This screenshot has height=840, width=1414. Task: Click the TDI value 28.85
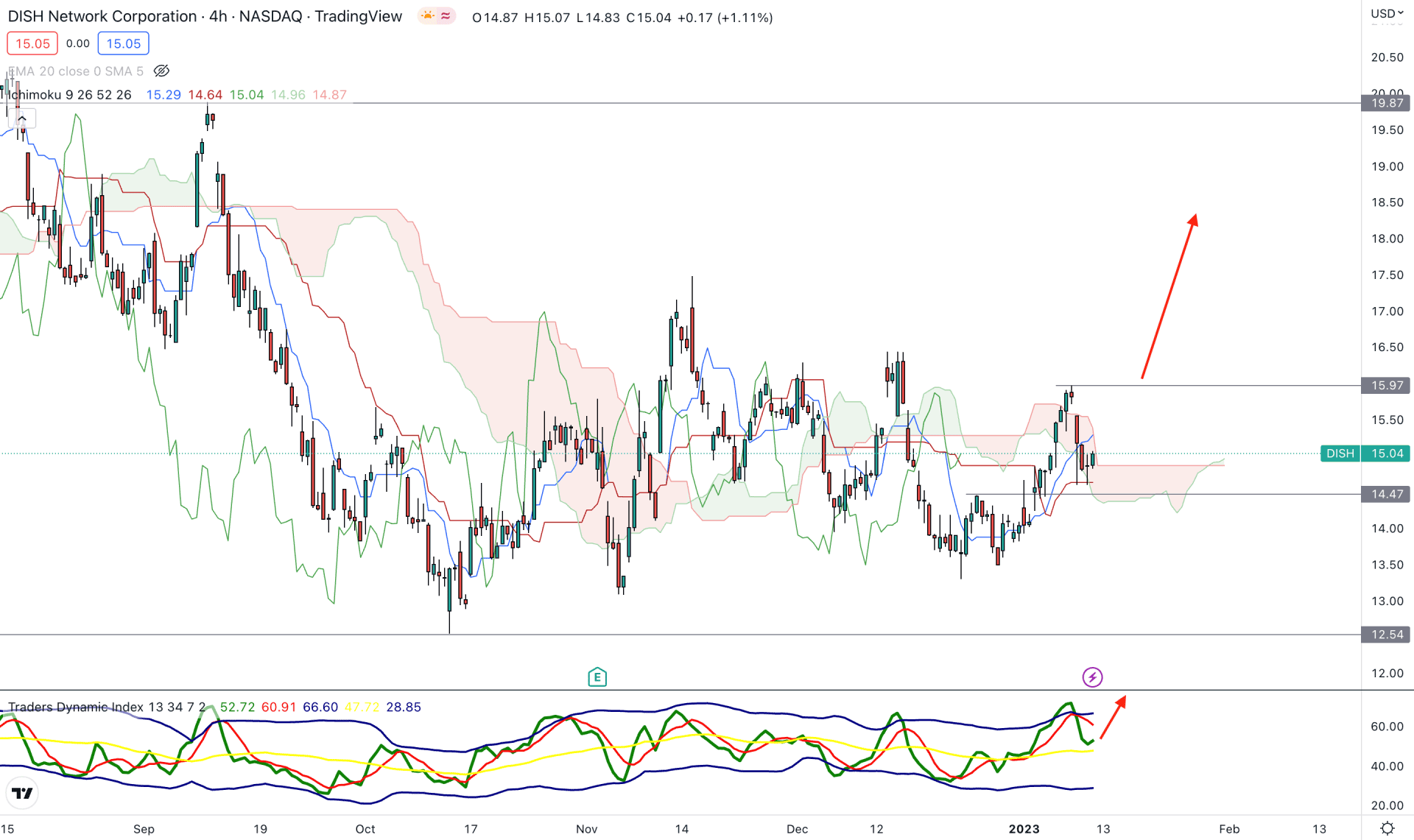pyautogui.click(x=404, y=707)
